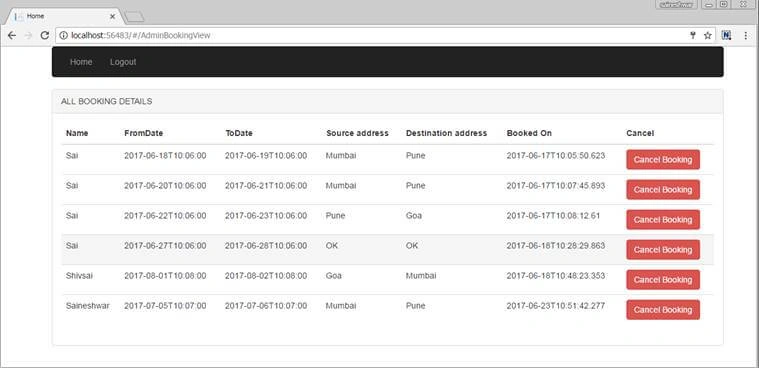Image resolution: width=759 pixels, height=368 pixels.
Task: Click booked-on value 2017-06-17T10:08:12.61
Action: 553,216
